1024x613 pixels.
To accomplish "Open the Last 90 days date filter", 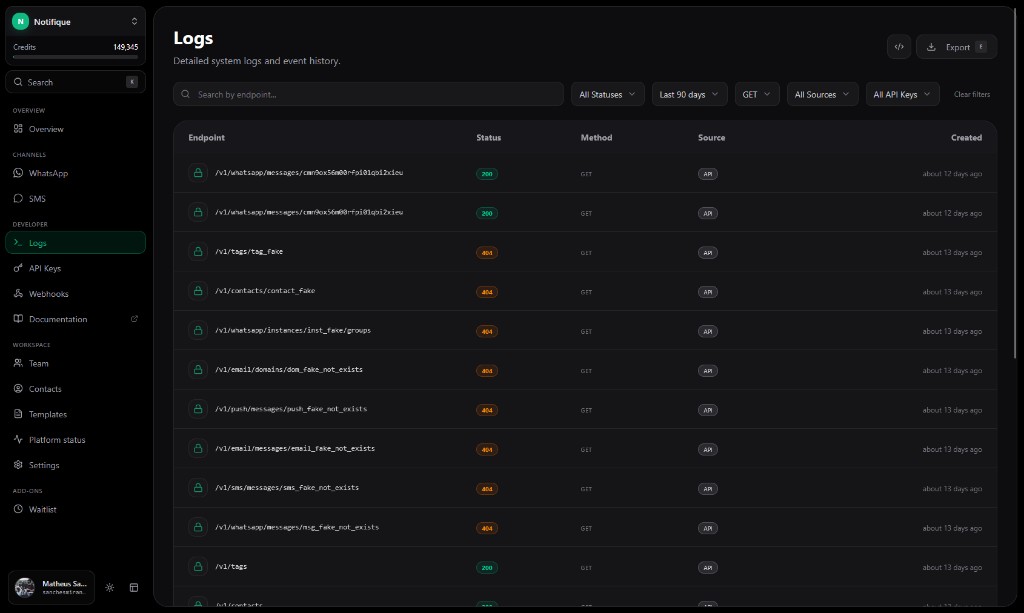I will tap(688, 94).
